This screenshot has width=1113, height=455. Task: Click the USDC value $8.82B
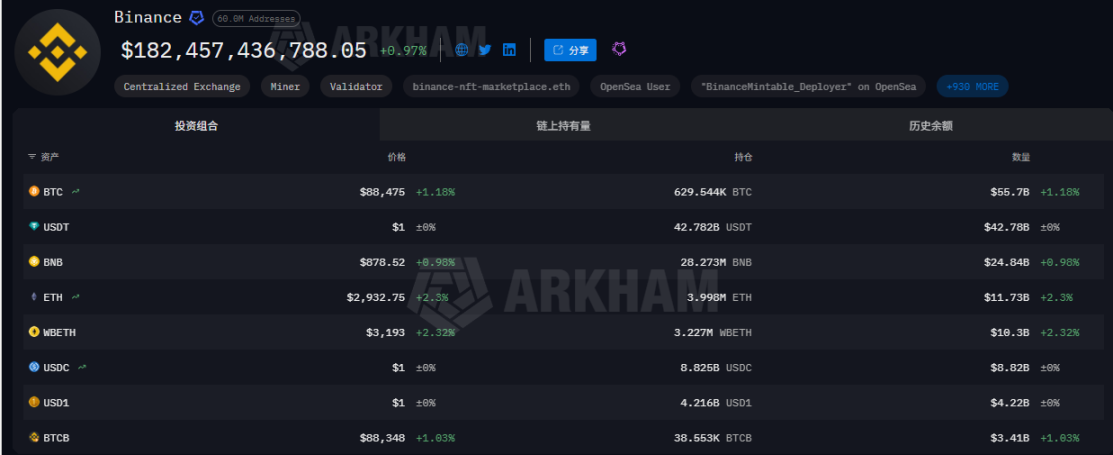1010,368
